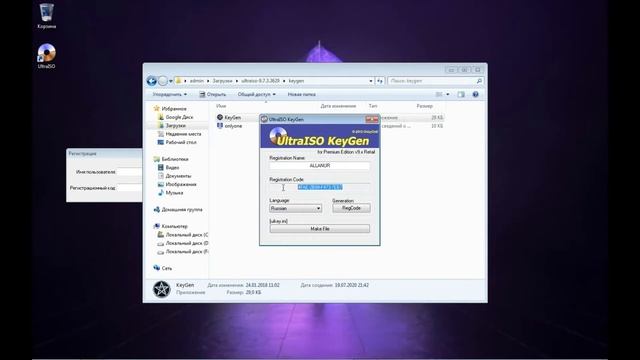Screen dimensions: 640x360
Task: Open the Language dropdown set to Russian
Action: (x=296, y=209)
